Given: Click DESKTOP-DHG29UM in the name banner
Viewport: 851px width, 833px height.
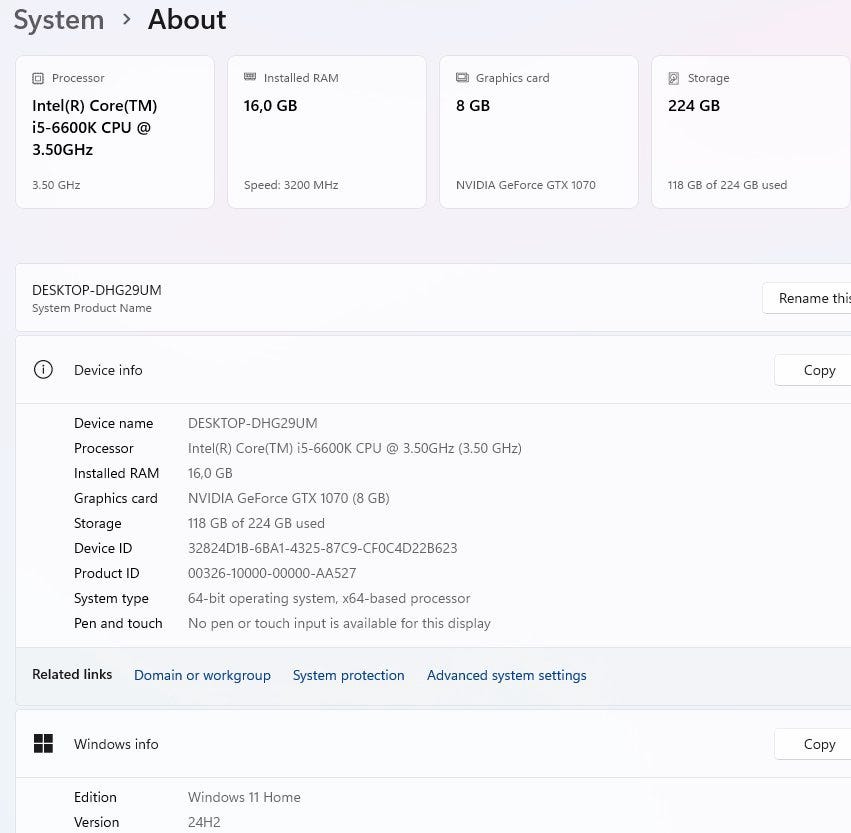Looking at the screenshot, I should 97,290.
